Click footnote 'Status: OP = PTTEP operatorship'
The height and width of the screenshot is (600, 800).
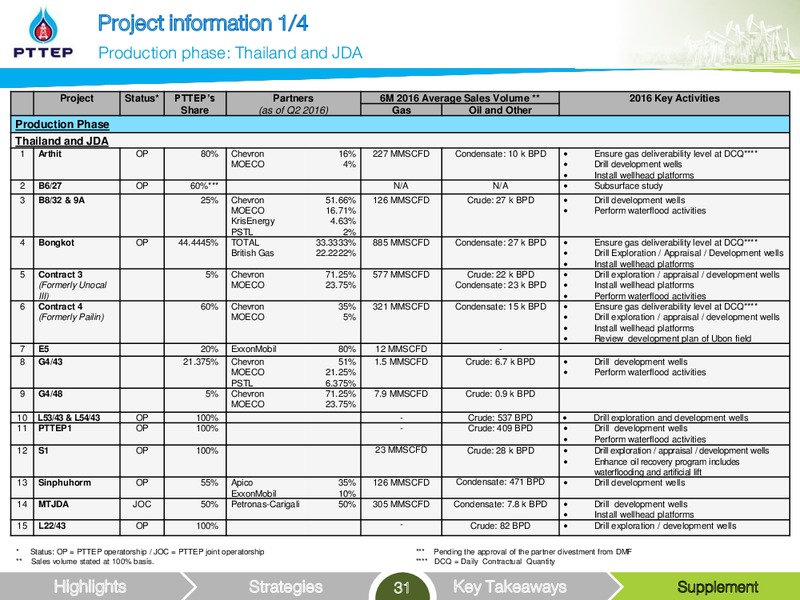coord(147,552)
